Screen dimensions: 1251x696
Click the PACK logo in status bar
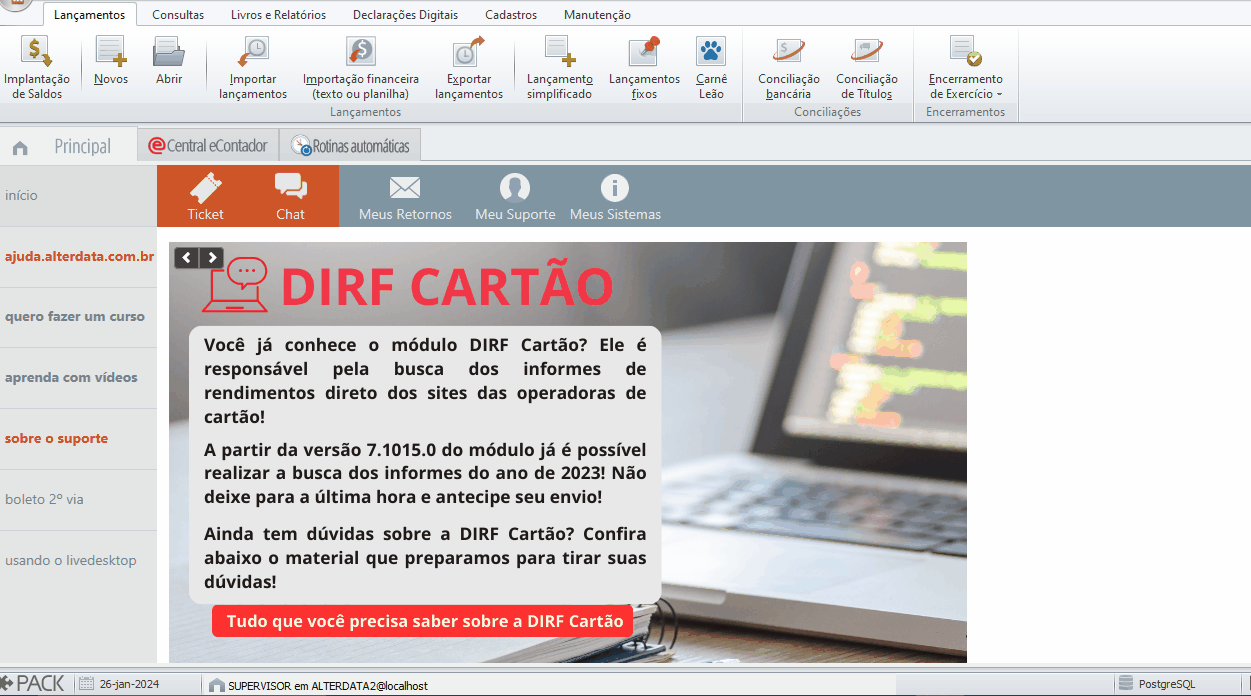[x=33, y=684]
